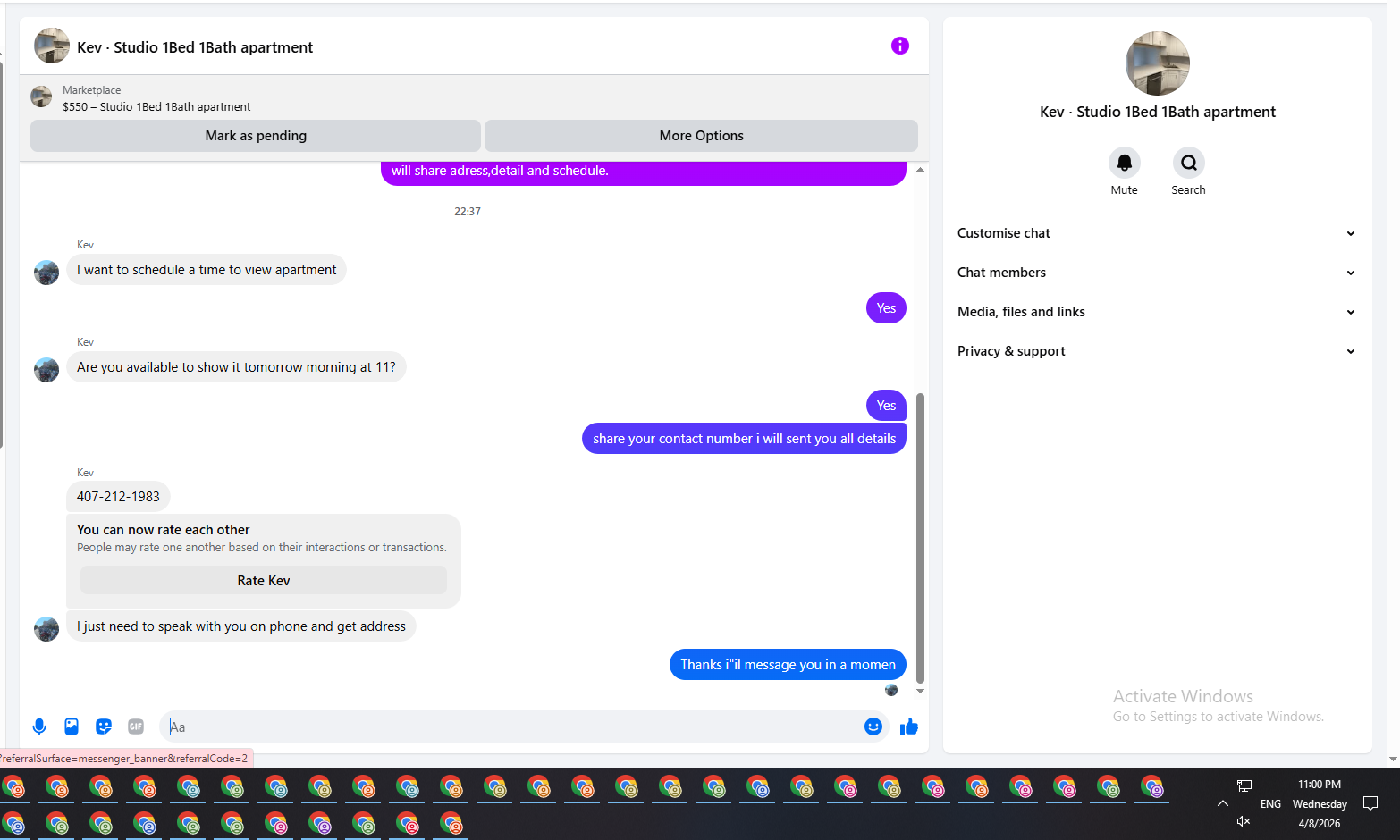Choose a sticker with the sticker icon
Viewport: 1400px width, 840px height.
pyautogui.click(x=104, y=727)
